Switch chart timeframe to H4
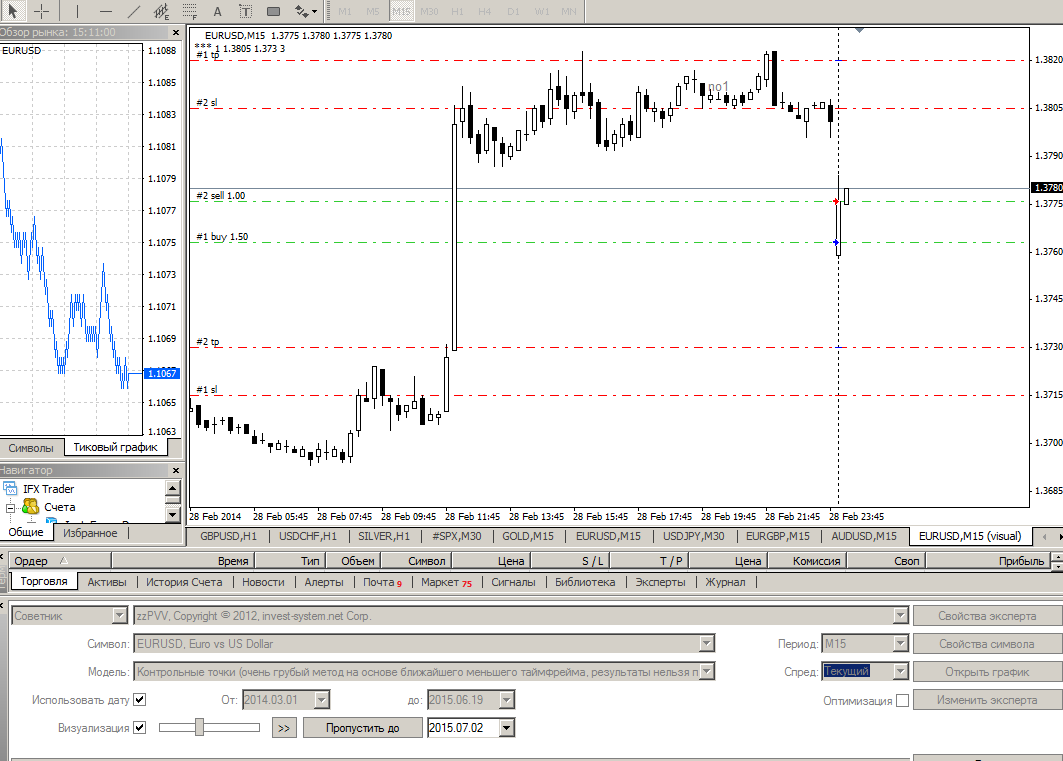 tap(485, 11)
